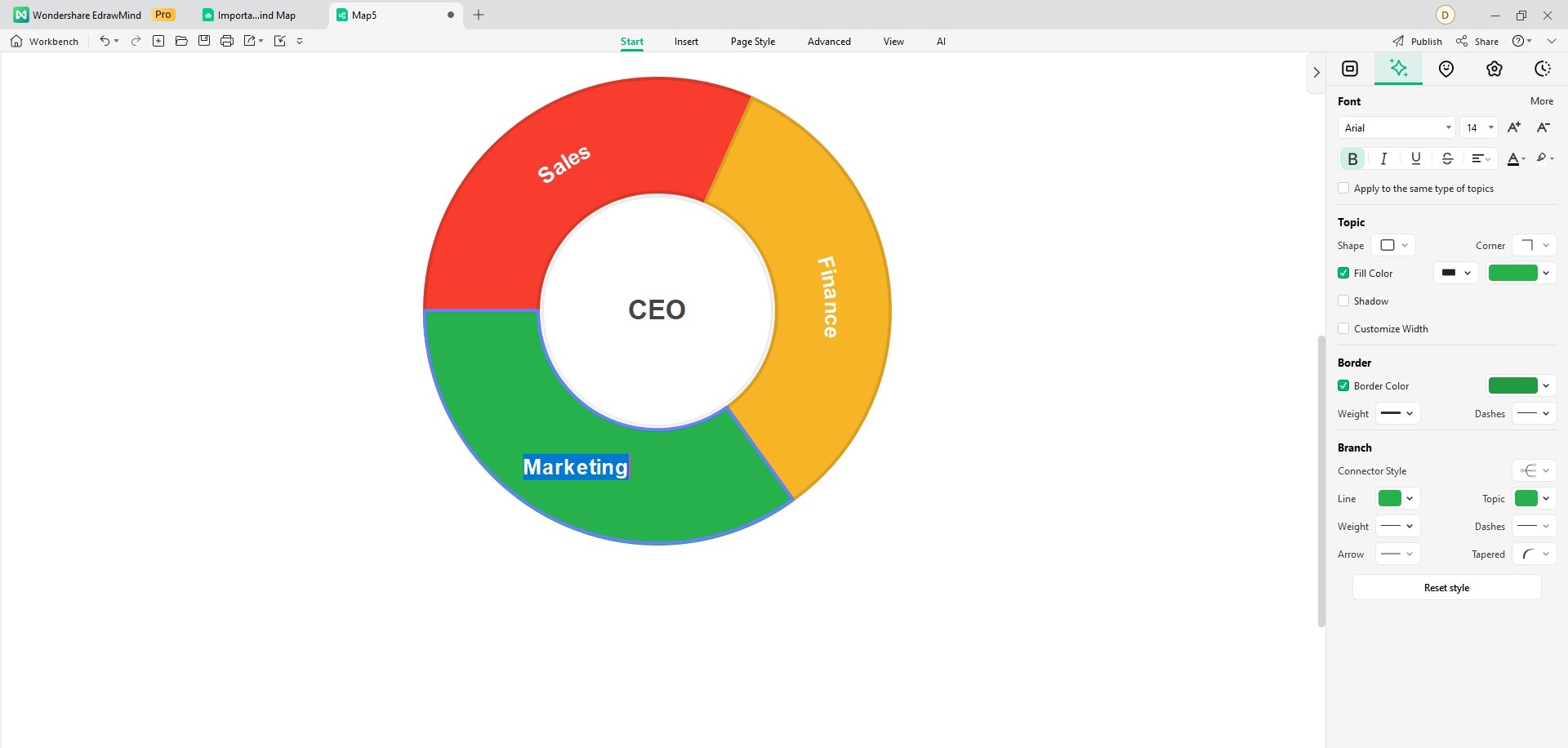Open the Workbench home button

point(45,41)
